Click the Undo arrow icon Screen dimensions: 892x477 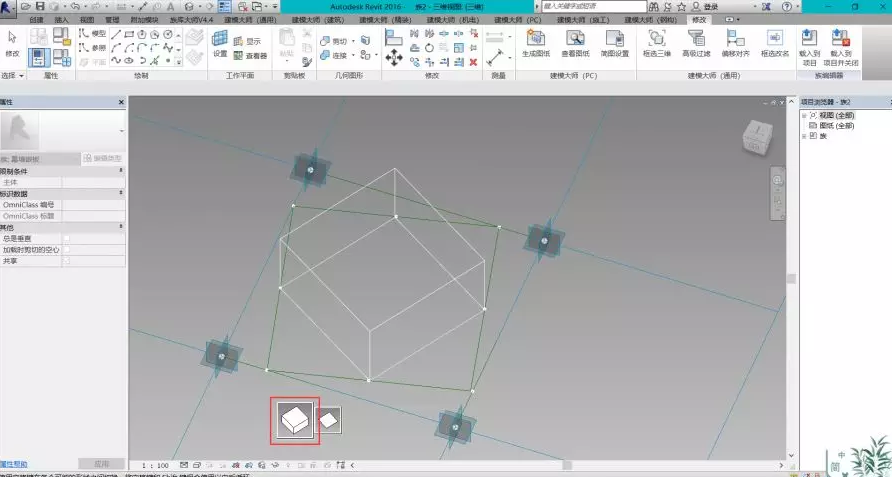[x=75, y=6]
